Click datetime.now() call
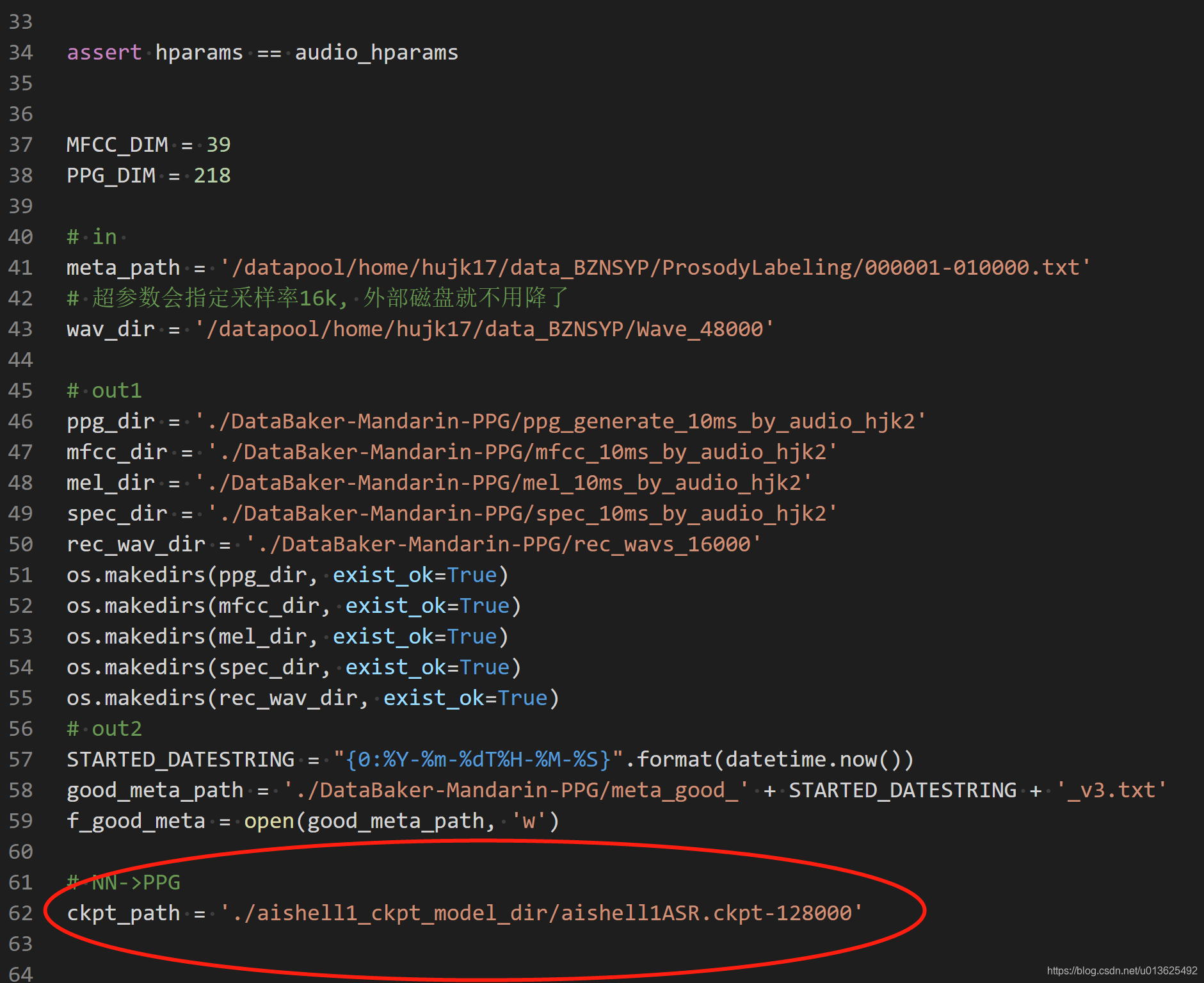 click(813, 760)
